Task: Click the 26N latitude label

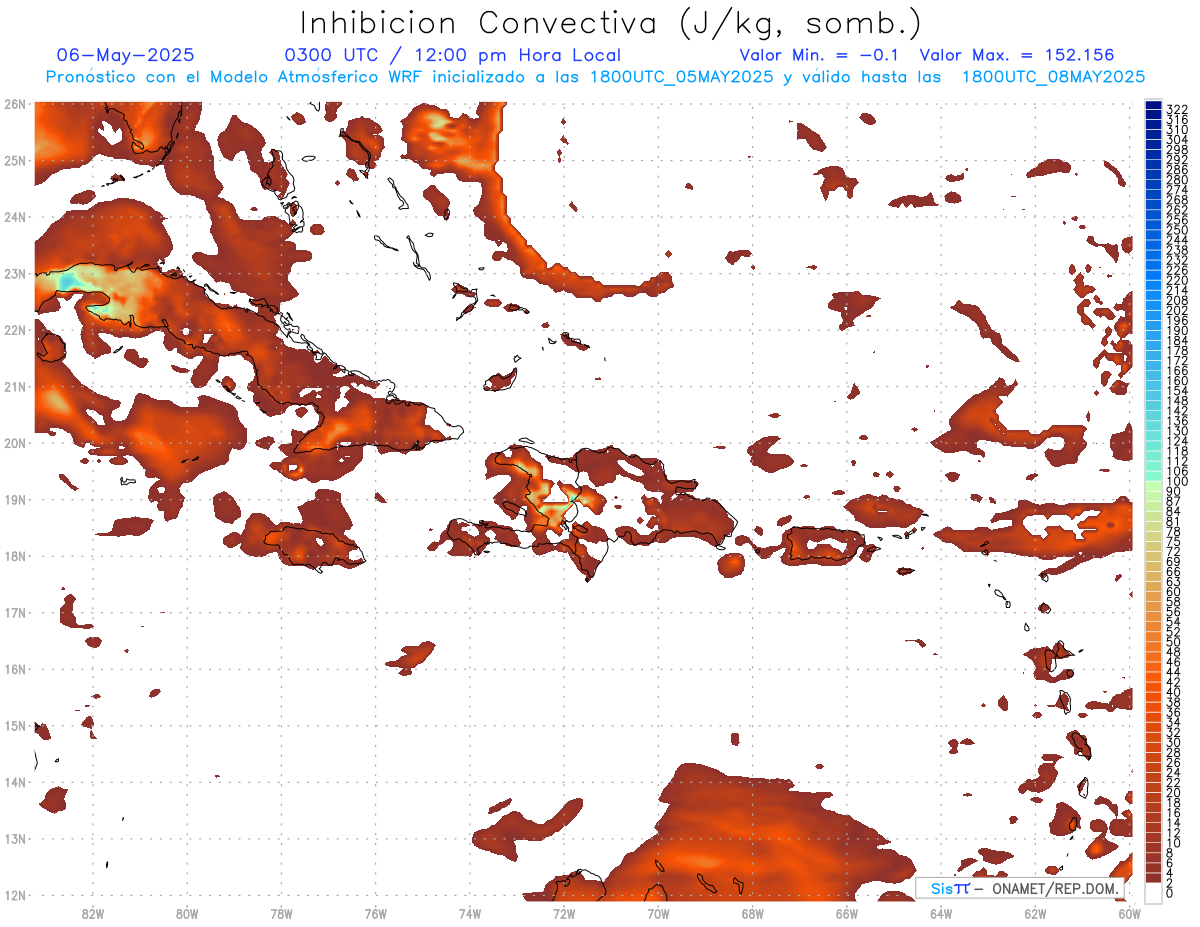Action: (14, 103)
